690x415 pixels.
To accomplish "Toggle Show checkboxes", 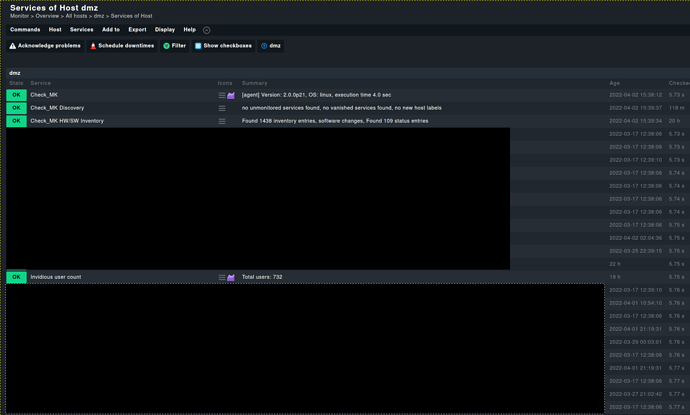I will coord(223,46).
